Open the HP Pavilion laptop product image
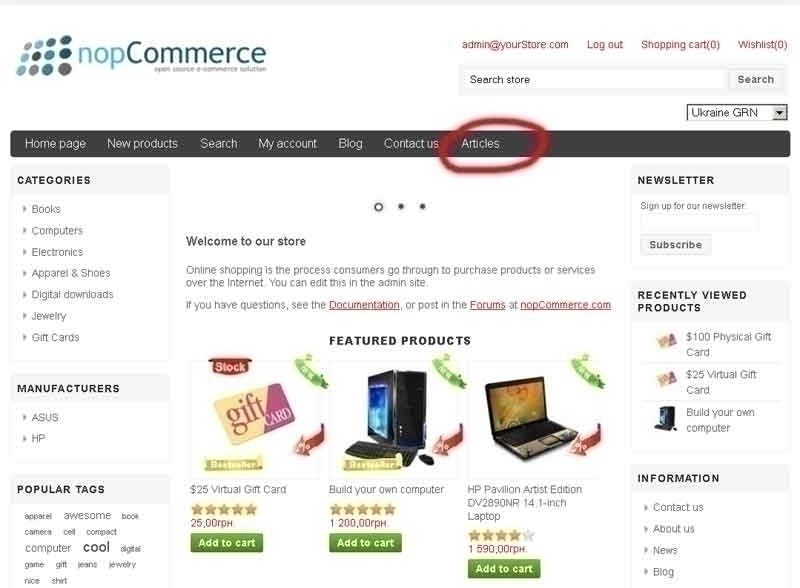 tap(536, 414)
